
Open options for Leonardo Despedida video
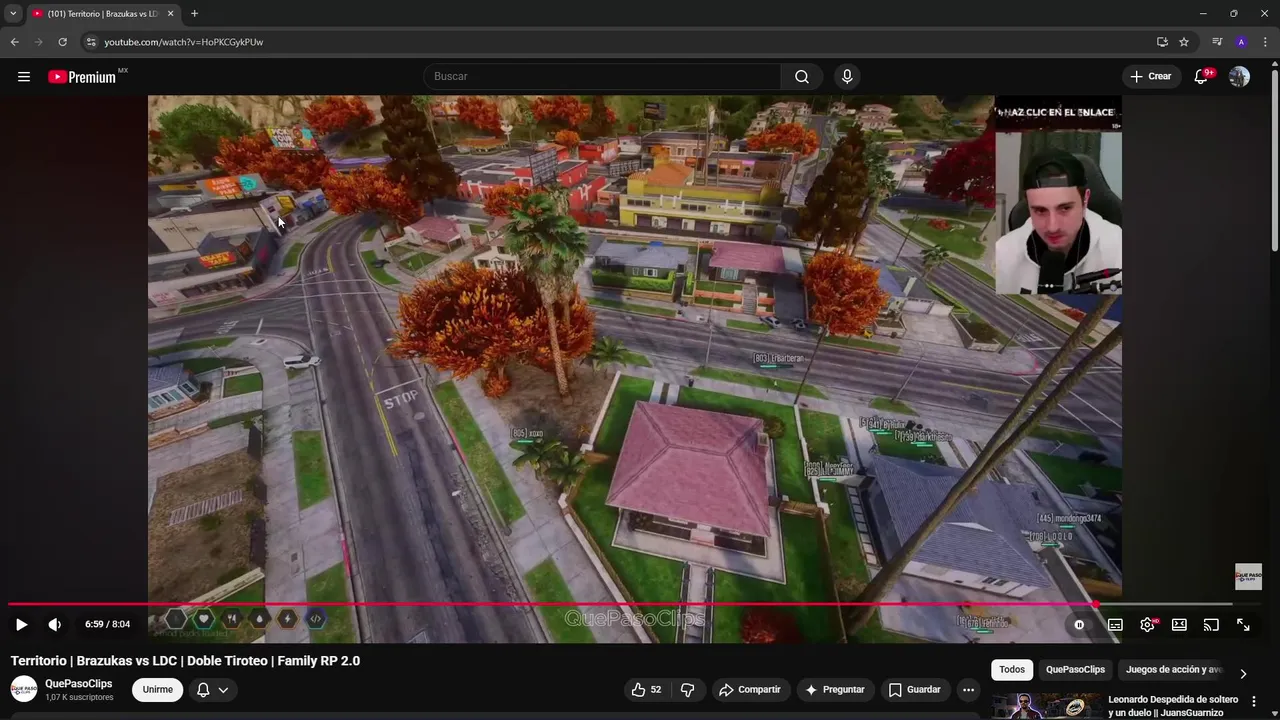point(1253,702)
